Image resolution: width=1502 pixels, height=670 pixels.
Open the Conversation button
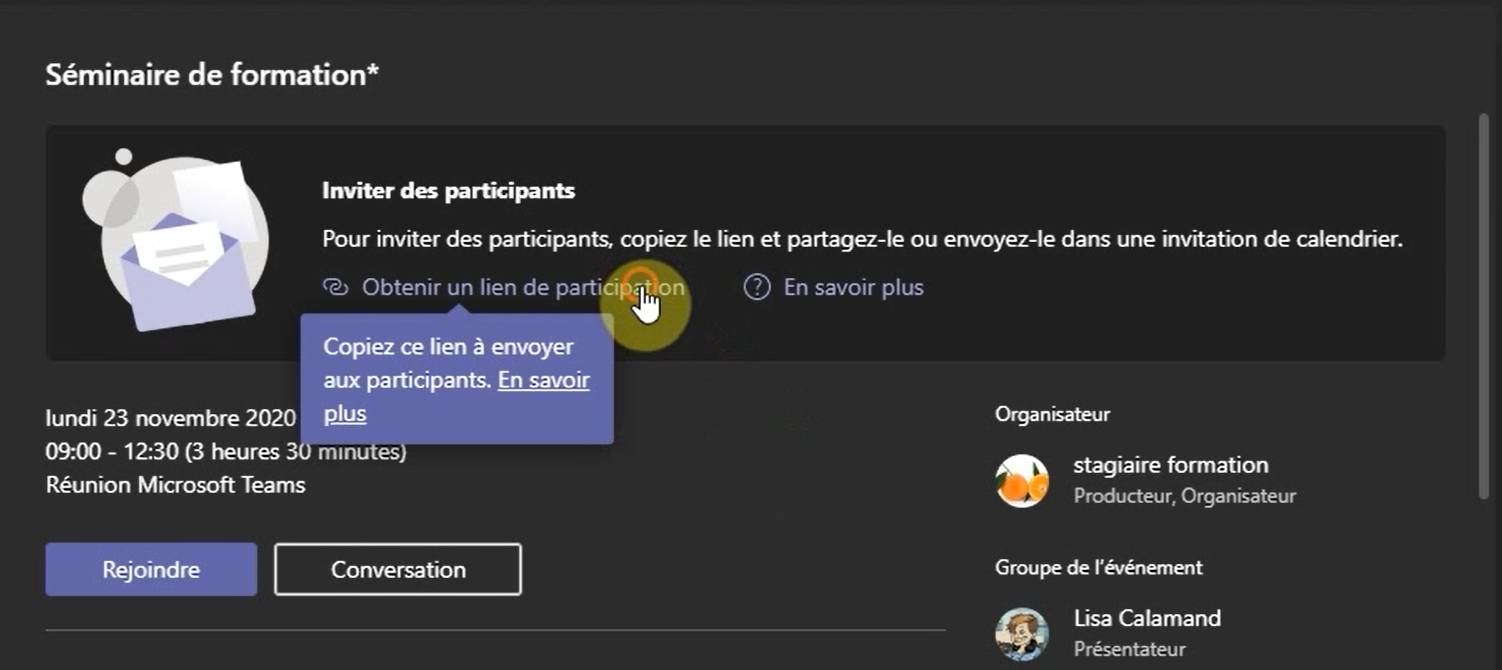(x=398, y=570)
